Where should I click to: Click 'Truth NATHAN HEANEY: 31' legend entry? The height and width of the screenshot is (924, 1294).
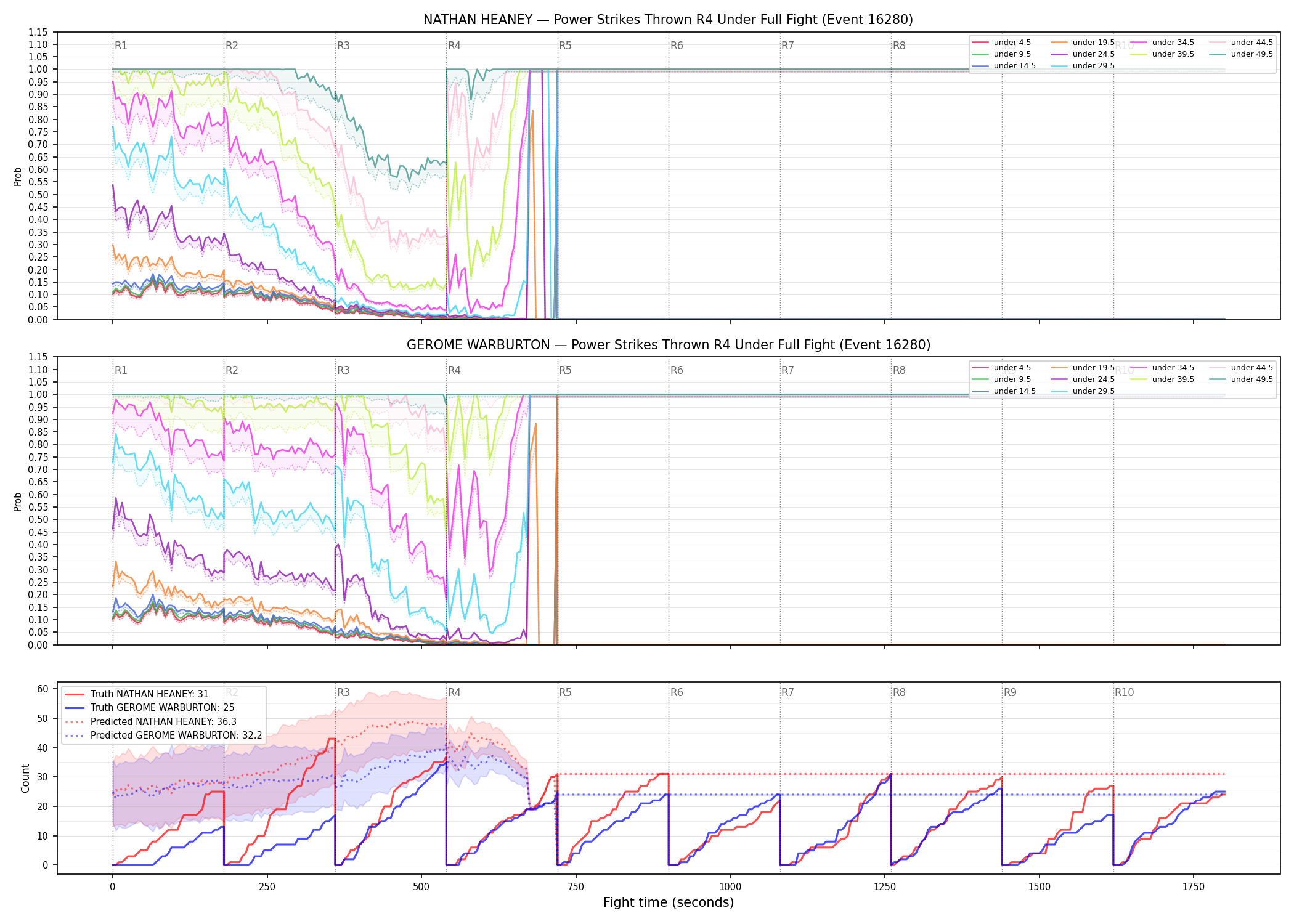[x=137, y=694]
